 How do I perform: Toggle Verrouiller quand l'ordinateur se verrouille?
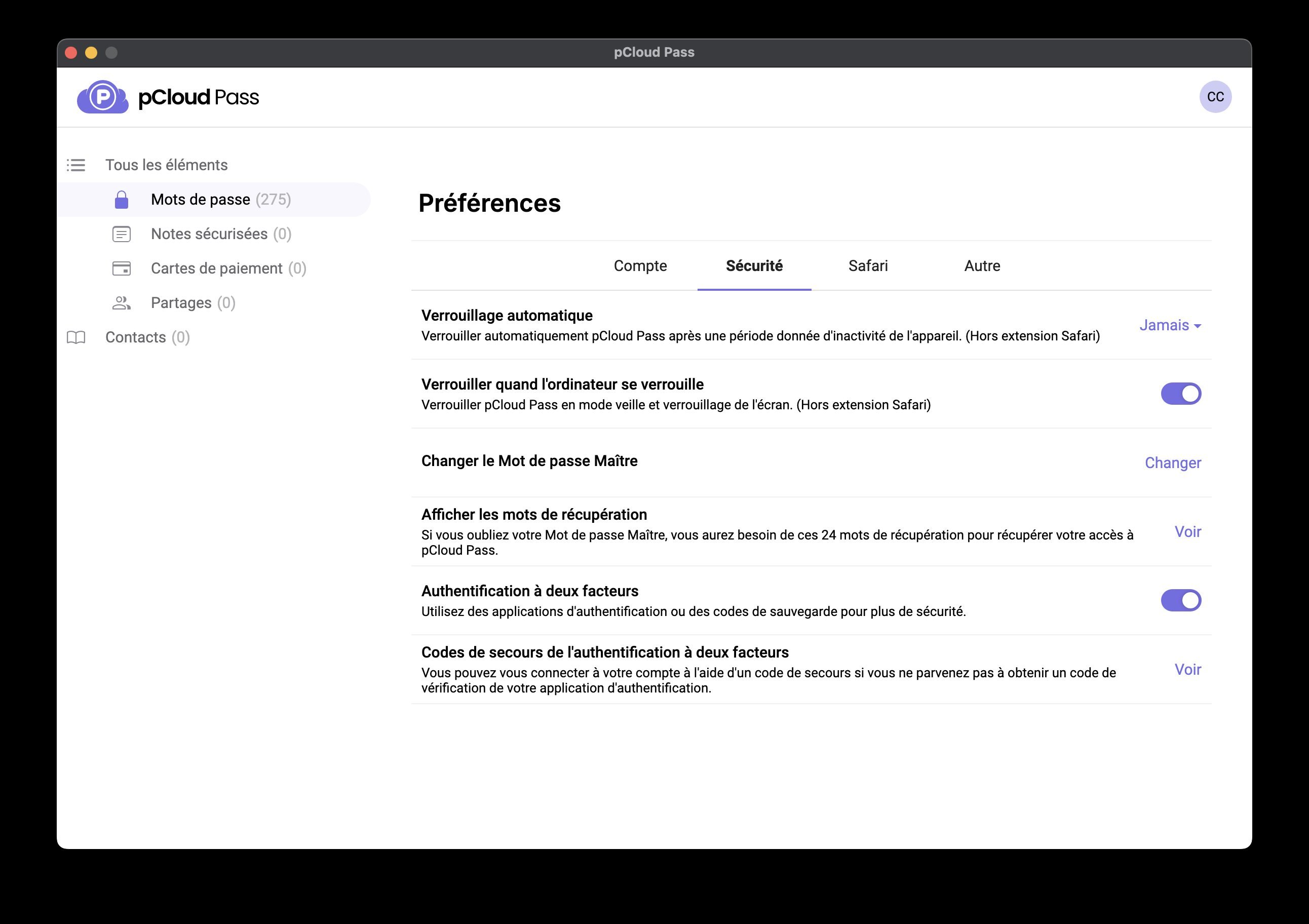[1181, 394]
